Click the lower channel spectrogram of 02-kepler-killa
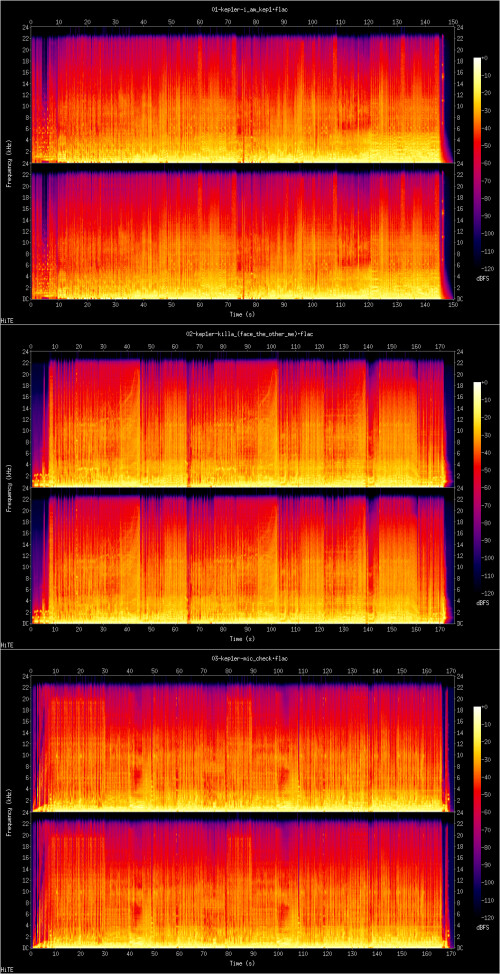Viewport: 500px width, 974px height. pos(242,555)
